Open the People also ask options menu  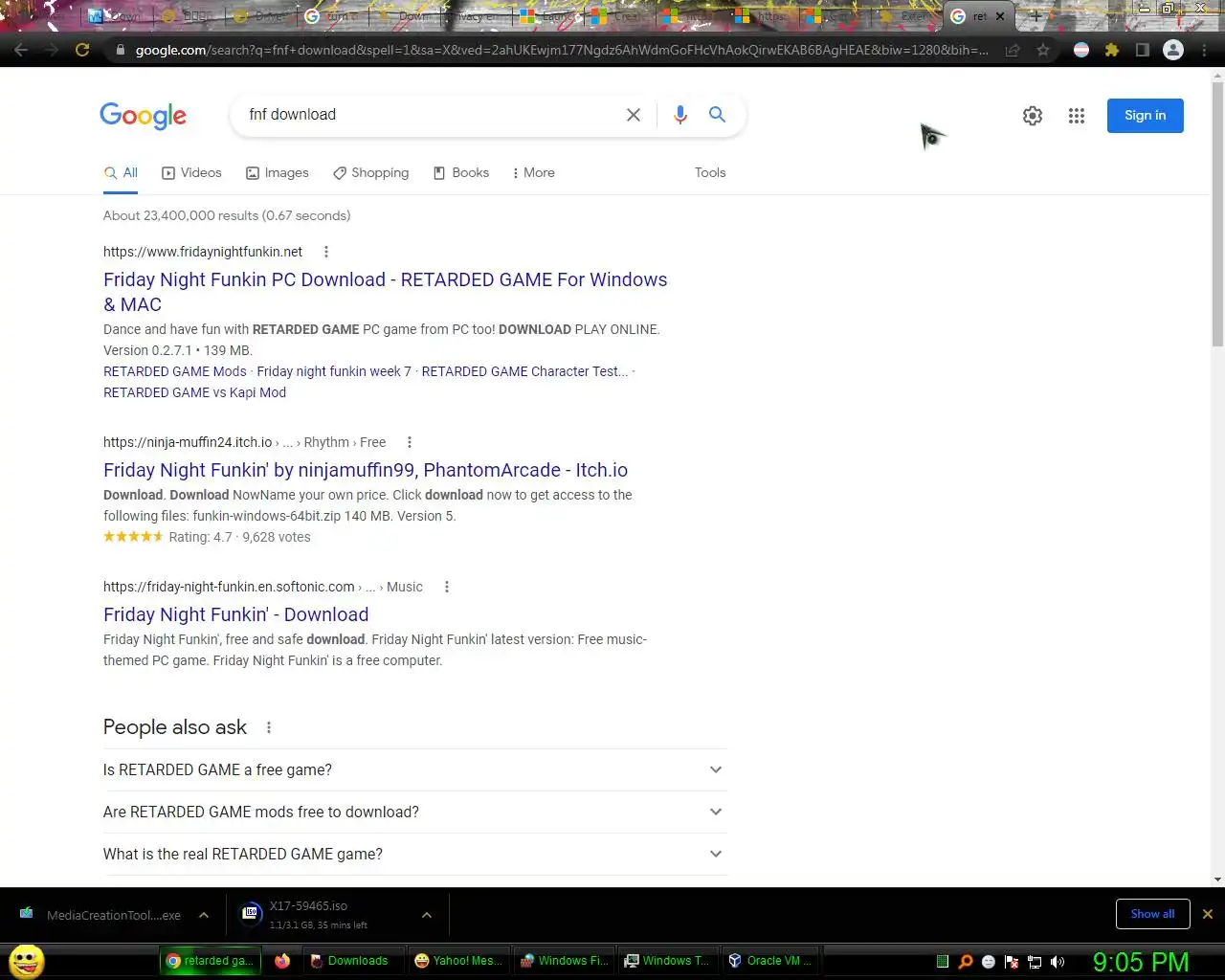pos(269,727)
